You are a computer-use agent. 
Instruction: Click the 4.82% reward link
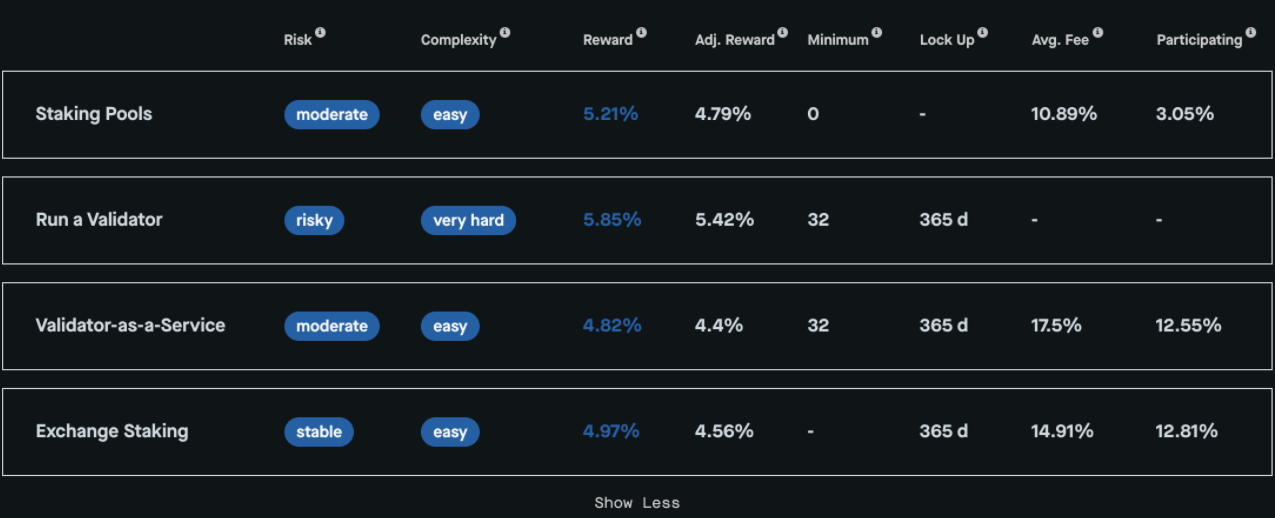tap(612, 326)
